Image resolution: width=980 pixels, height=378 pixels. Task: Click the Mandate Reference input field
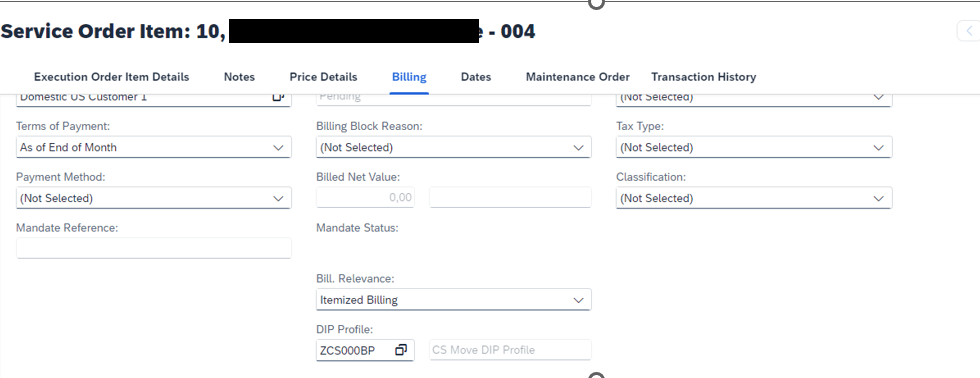154,248
